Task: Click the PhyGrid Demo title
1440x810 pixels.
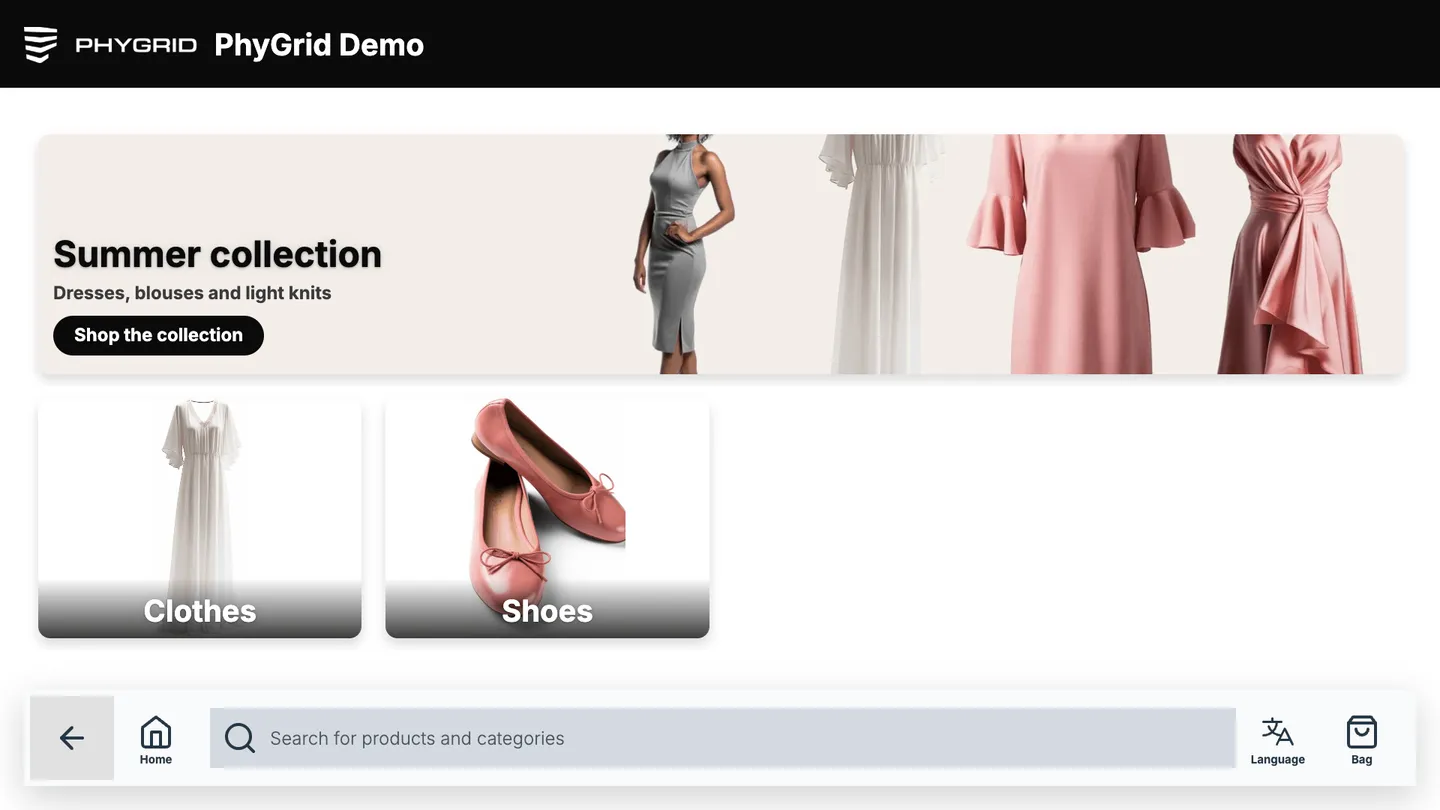Action: click(x=319, y=45)
